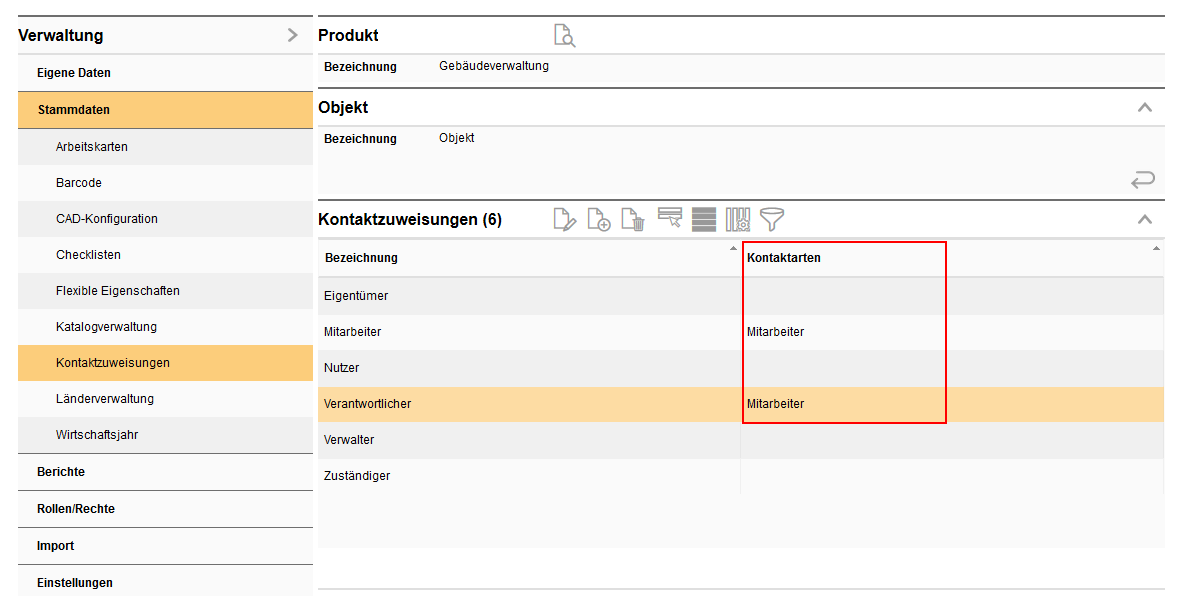Expand the Verwaltung header arrow
The image size is (1183, 596).
pos(292,34)
